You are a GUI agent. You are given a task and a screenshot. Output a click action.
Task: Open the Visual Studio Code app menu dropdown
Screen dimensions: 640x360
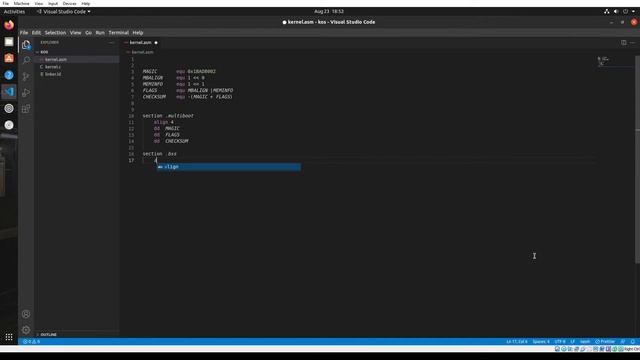tap(63, 11)
